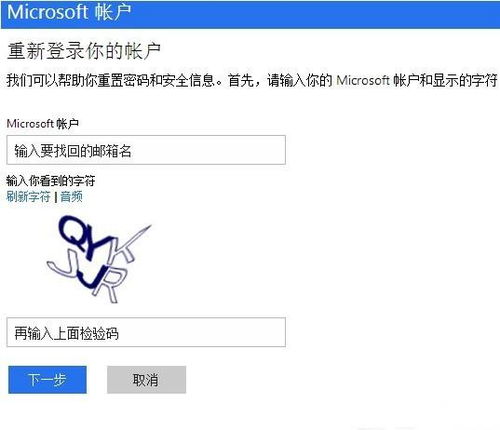This screenshot has width=500, height=430.
Task: Click the Microsoft 帐户 title in blue header
Action: pyautogui.click(x=69, y=12)
